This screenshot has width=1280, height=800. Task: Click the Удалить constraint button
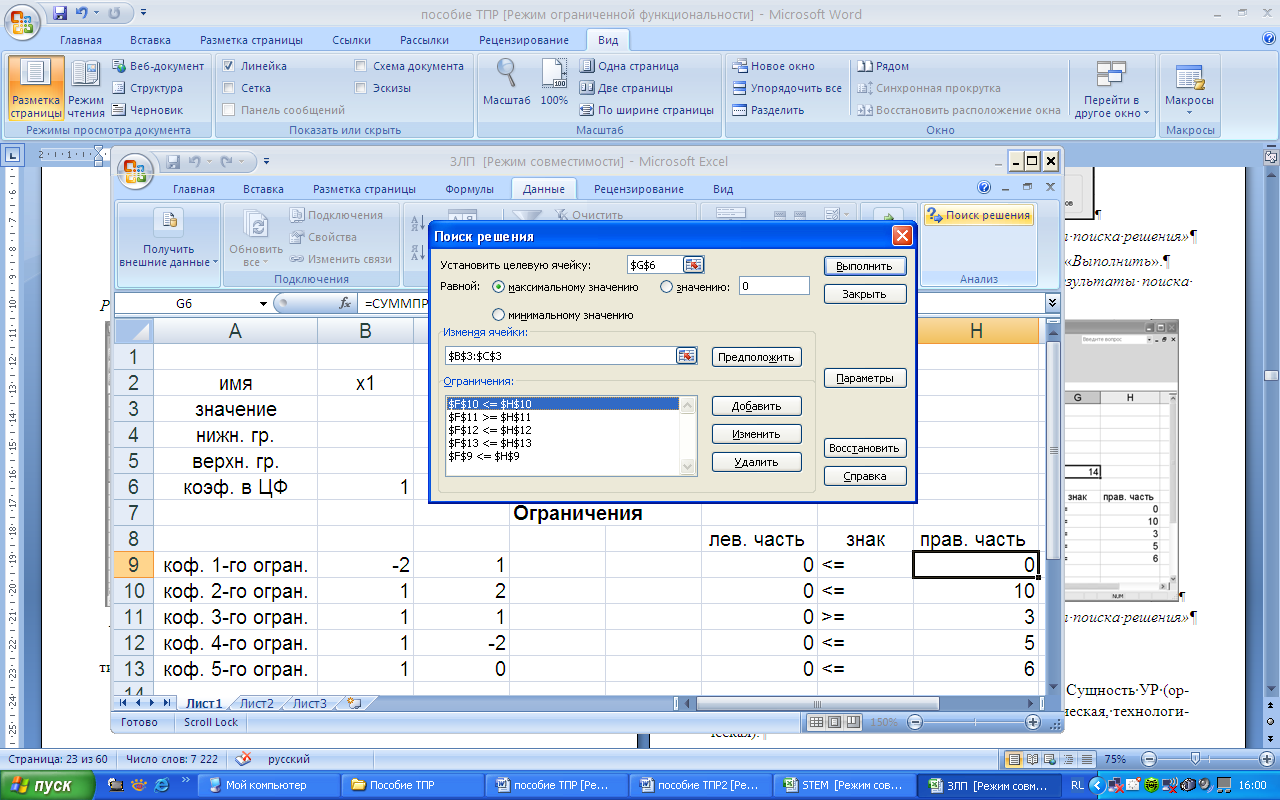[758, 462]
